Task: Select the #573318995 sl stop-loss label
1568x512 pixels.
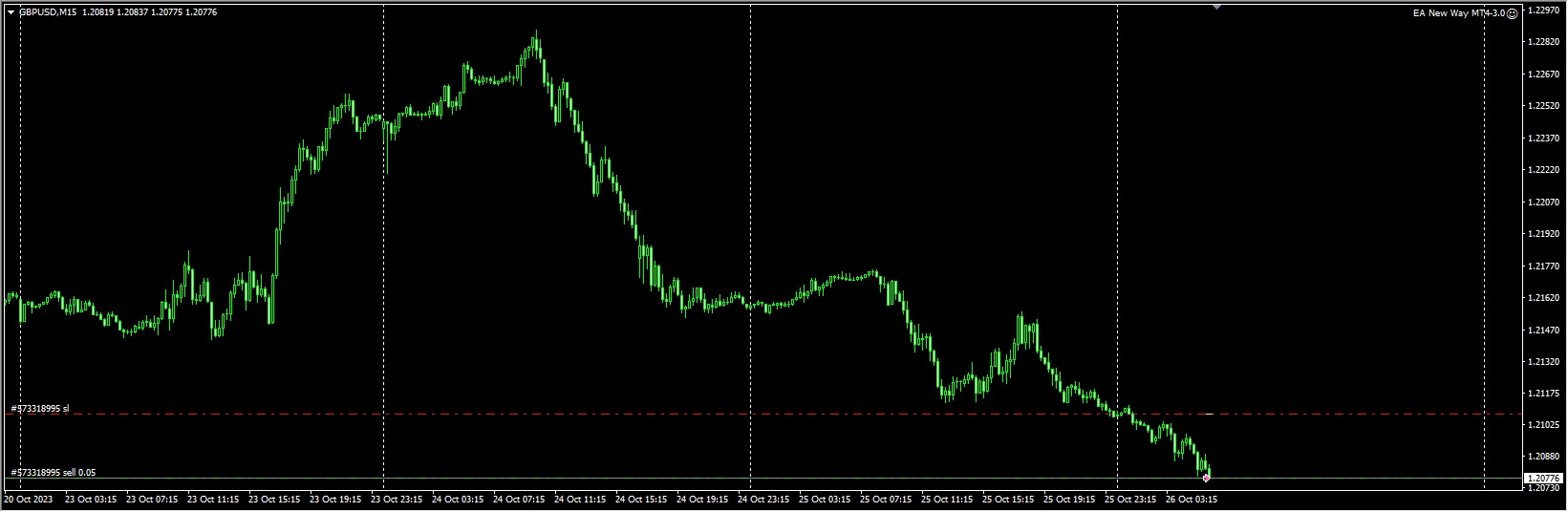Action: [x=39, y=408]
